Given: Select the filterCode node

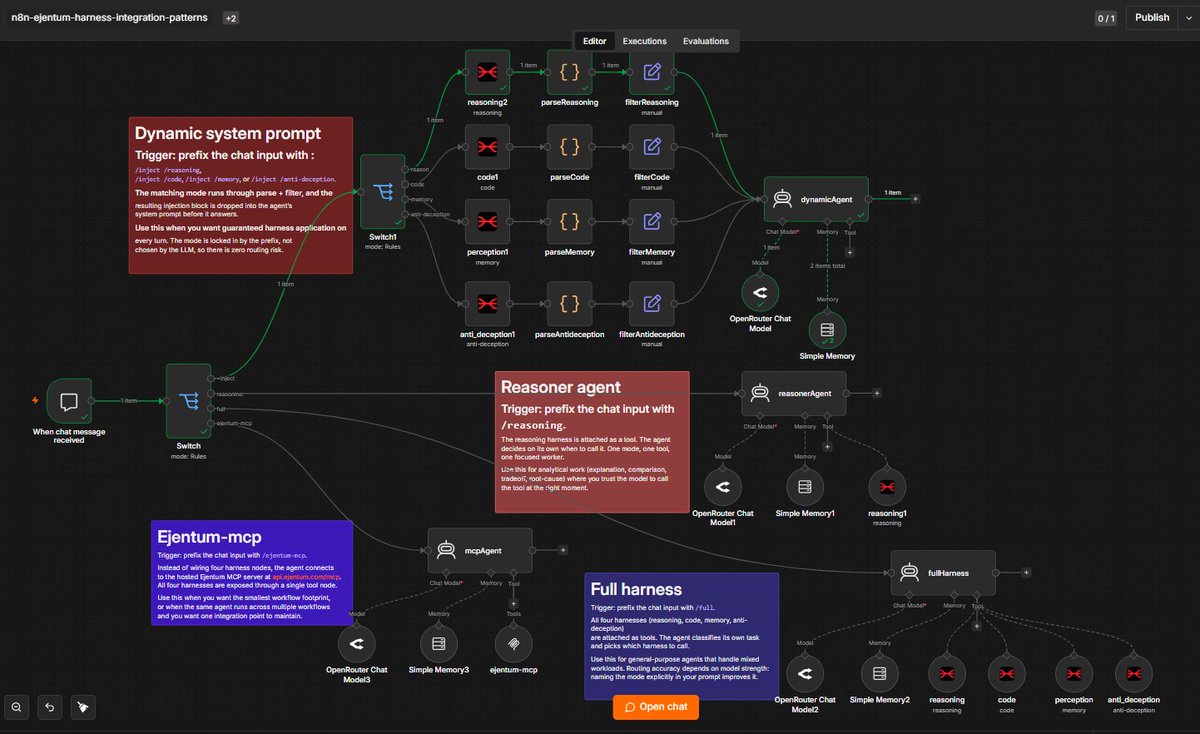Looking at the screenshot, I should click(x=652, y=147).
